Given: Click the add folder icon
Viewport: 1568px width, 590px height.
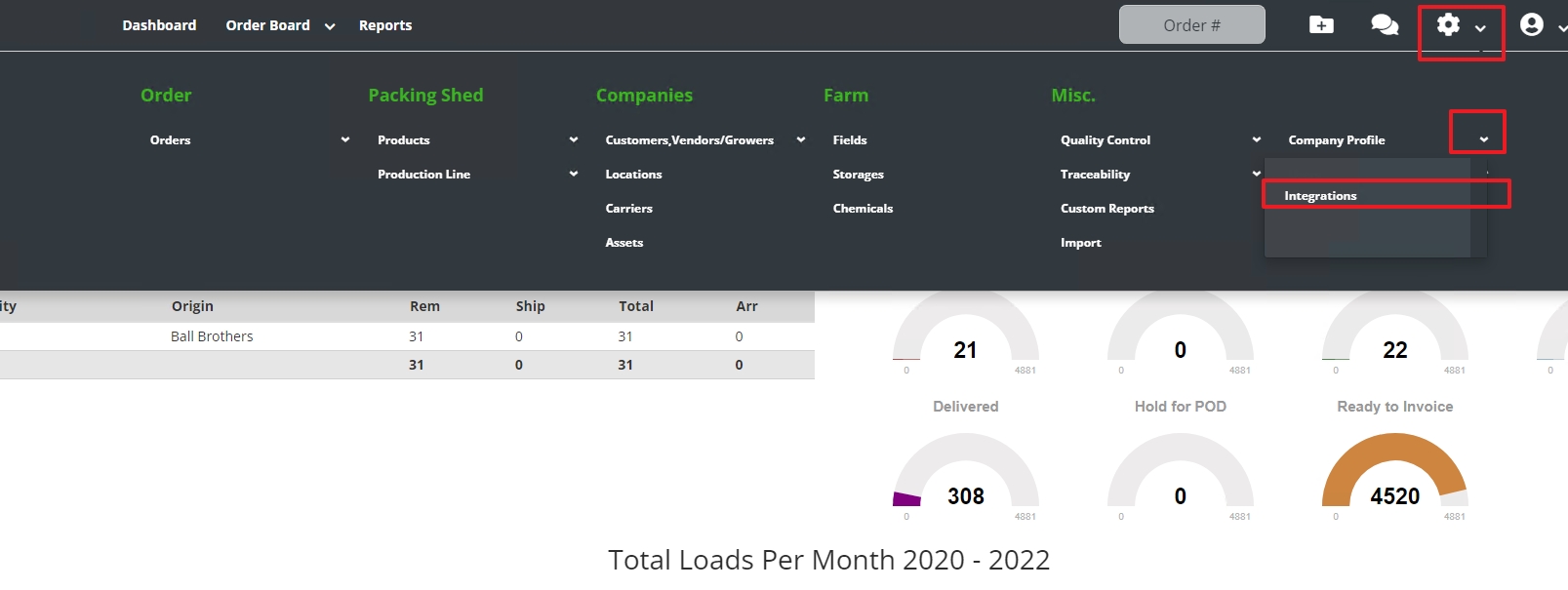Looking at the screenshot, I should click(1321, 25).
